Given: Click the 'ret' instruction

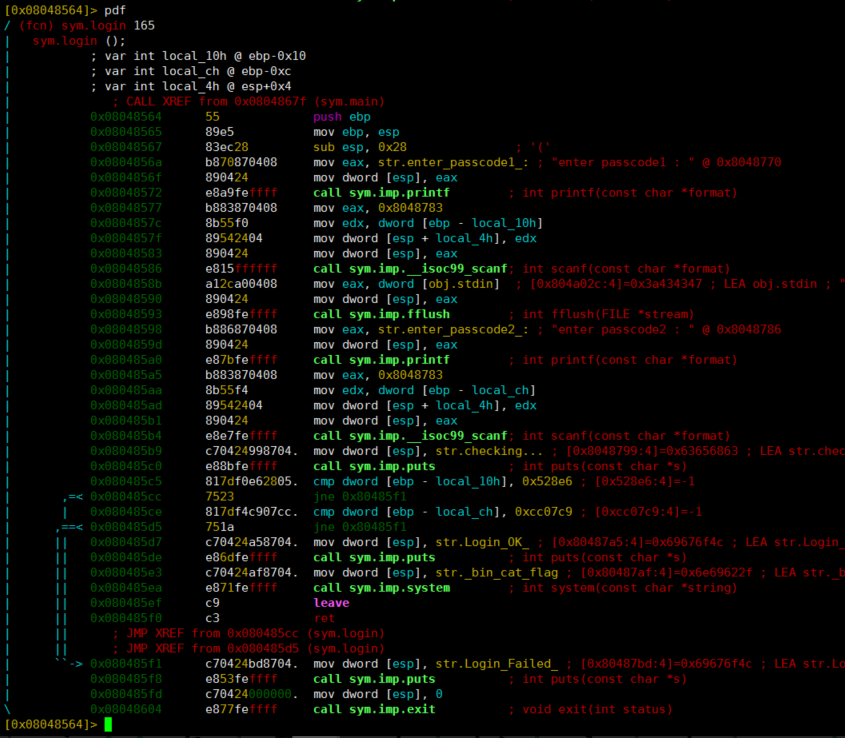Looking at the screenshot, I should (x=324, y=618).
